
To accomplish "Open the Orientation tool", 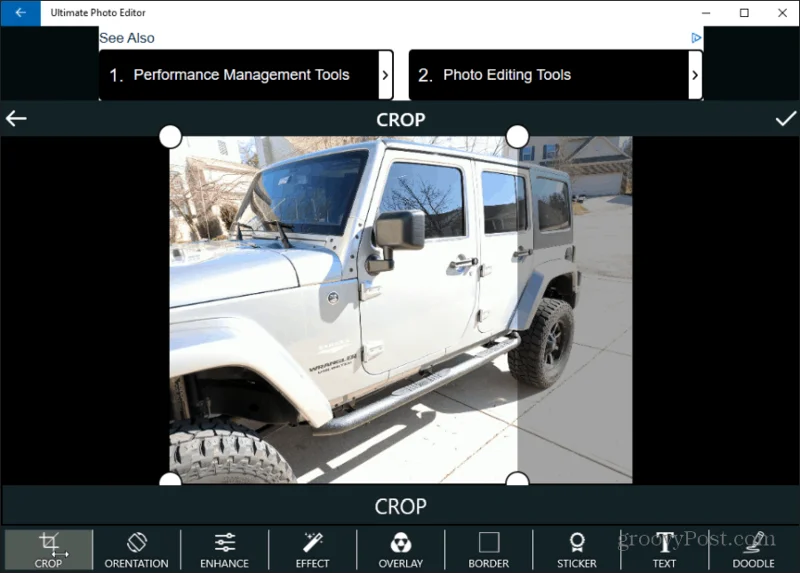I will (x=136, y=550).
